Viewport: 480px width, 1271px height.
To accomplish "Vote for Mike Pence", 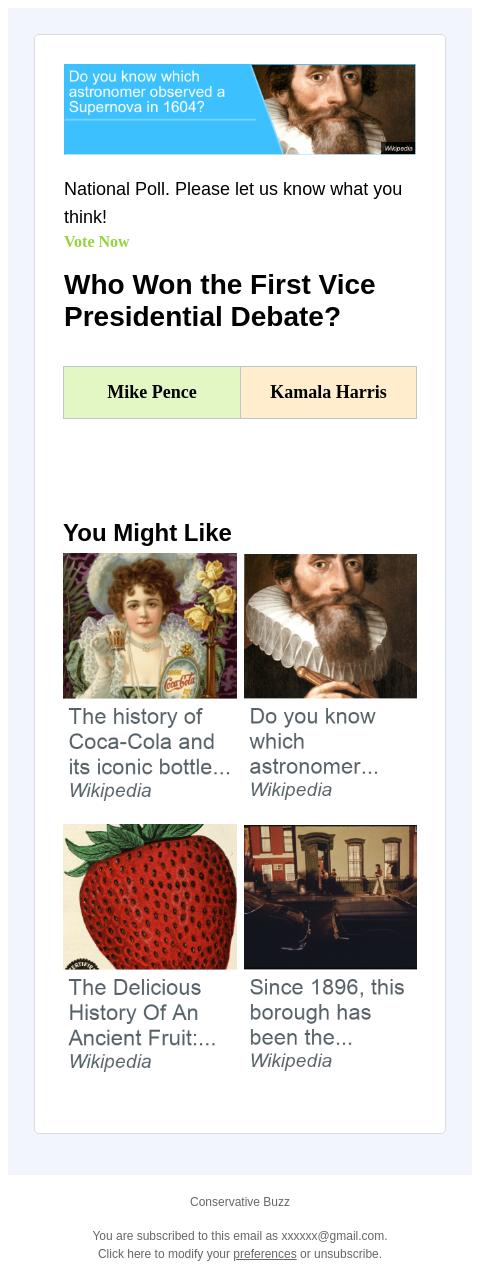I will click(x=152, y=392).
